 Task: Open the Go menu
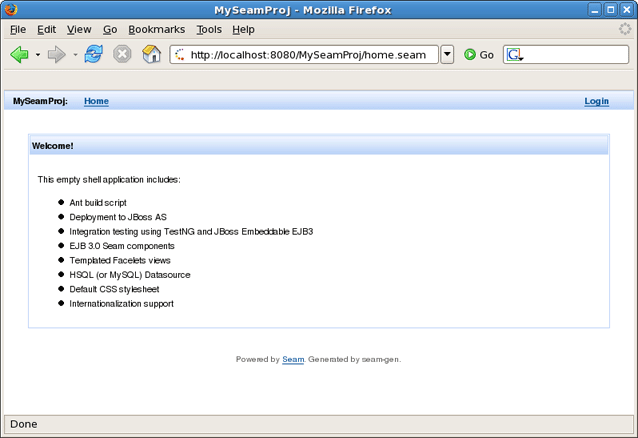[110, 29]
